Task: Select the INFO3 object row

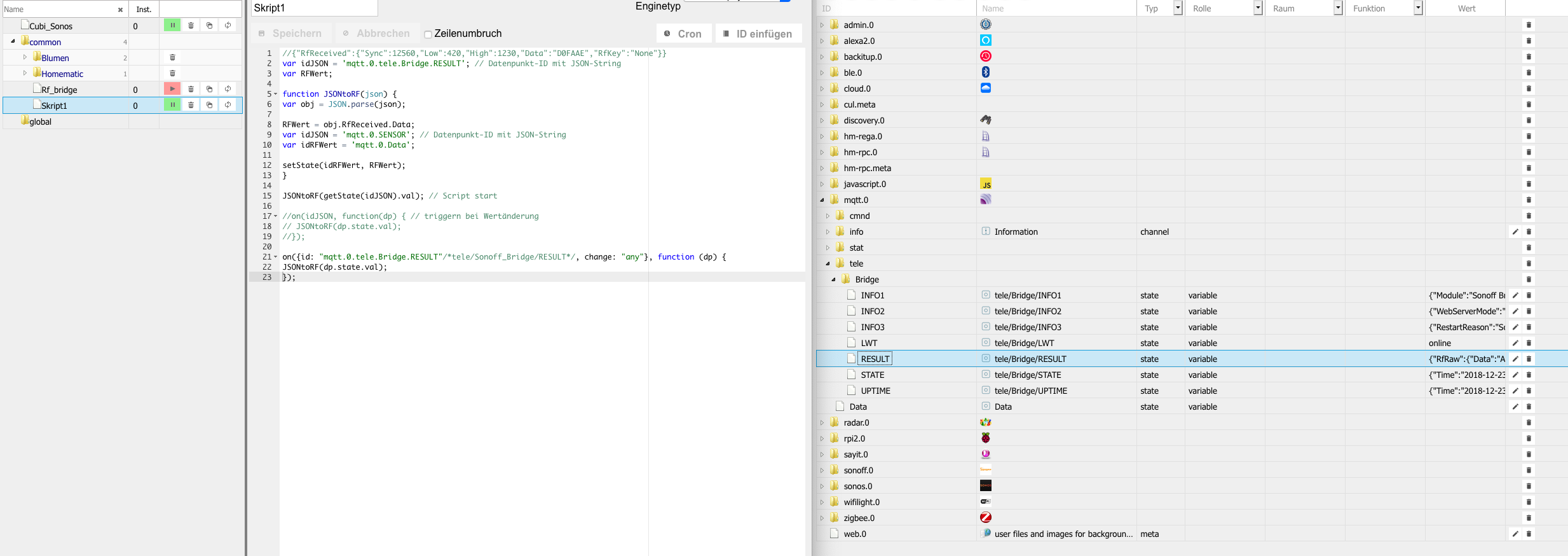Action: (x=1192, y=327)
